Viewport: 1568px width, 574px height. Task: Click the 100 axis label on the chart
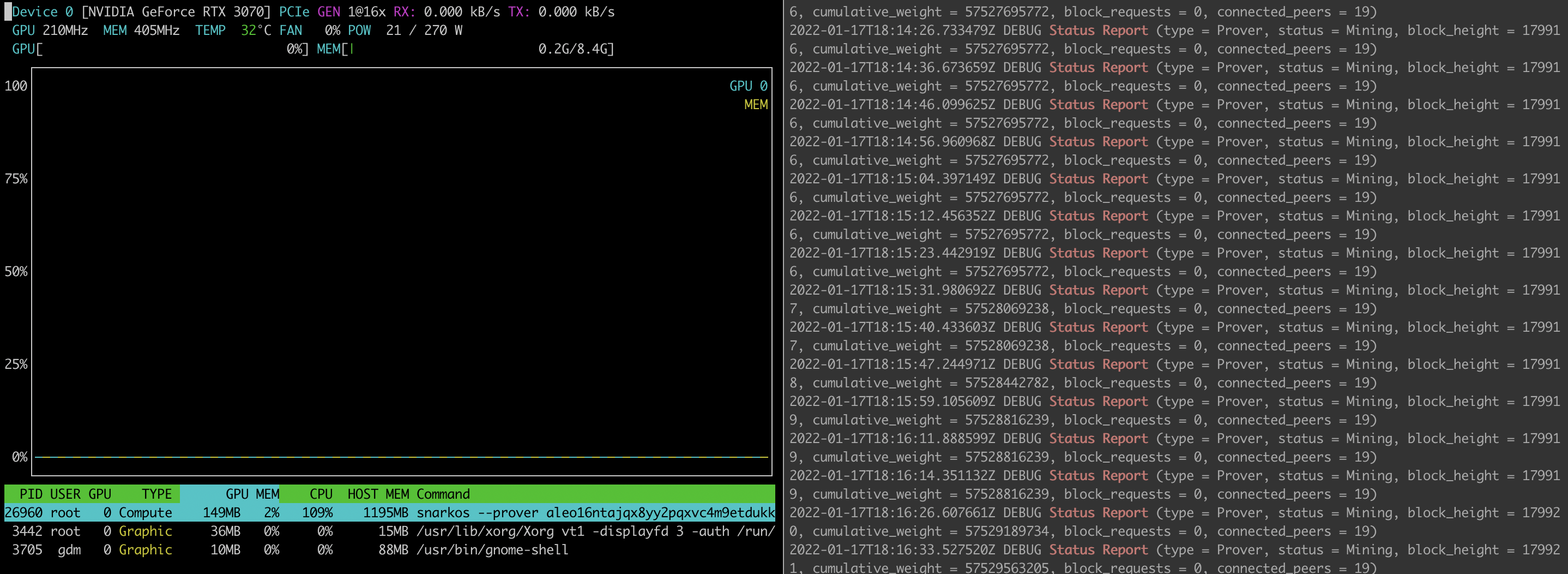pos(16,86)
